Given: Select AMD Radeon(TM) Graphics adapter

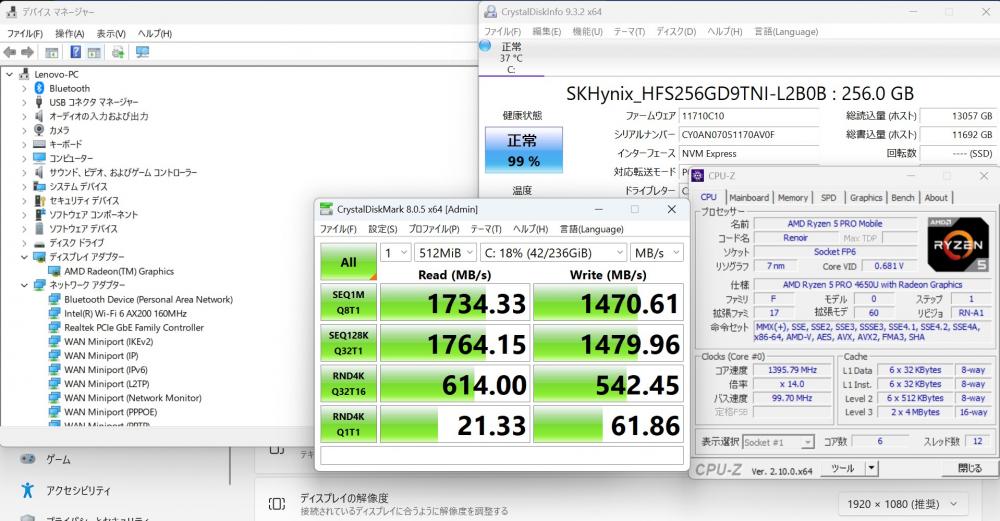Looking at the screenshot, I should point(119,271).
